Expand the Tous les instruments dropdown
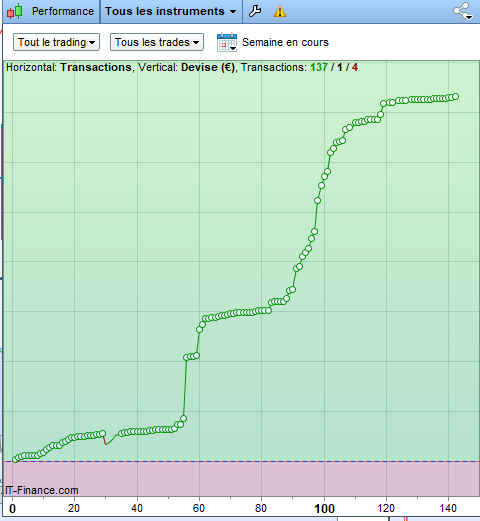Viewport: 480px width, 521px height. (171, 11)
